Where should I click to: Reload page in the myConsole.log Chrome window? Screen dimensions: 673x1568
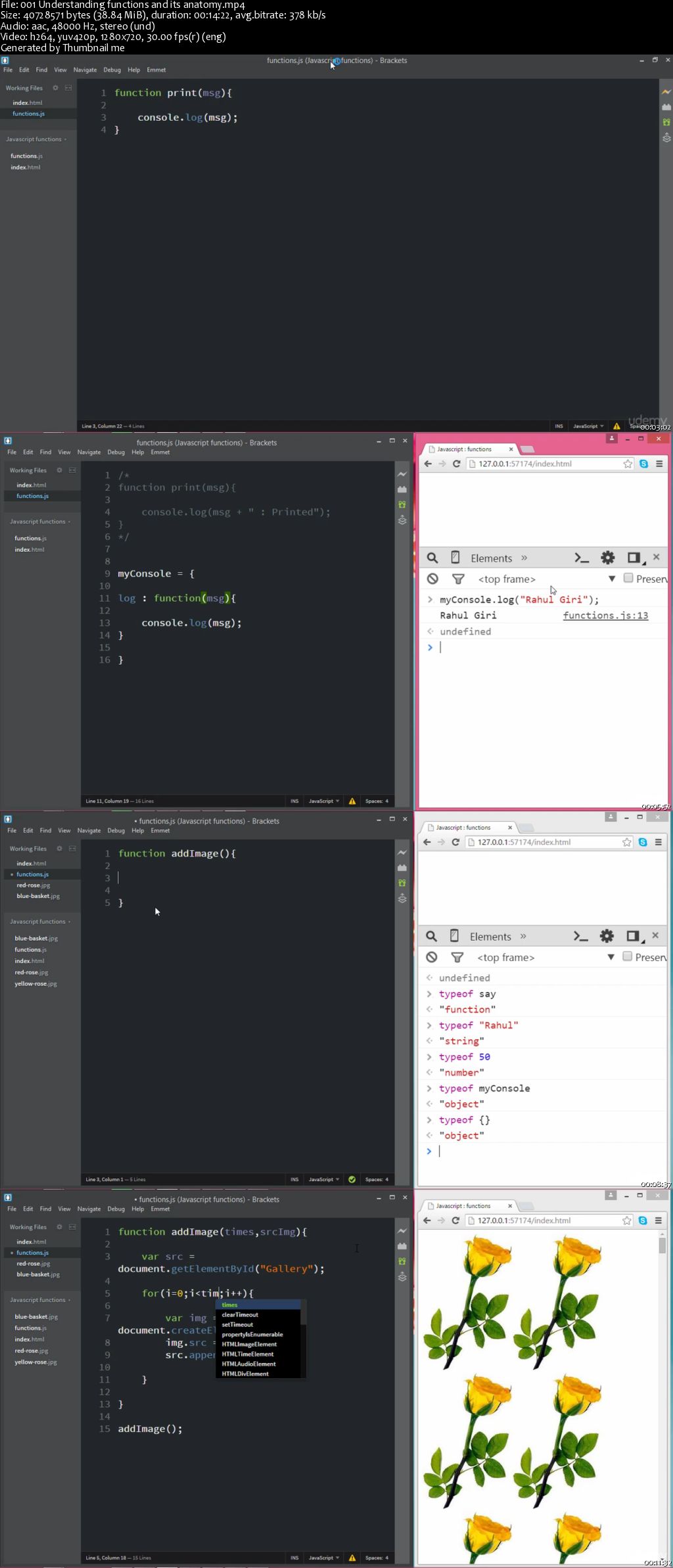(456, 464)
